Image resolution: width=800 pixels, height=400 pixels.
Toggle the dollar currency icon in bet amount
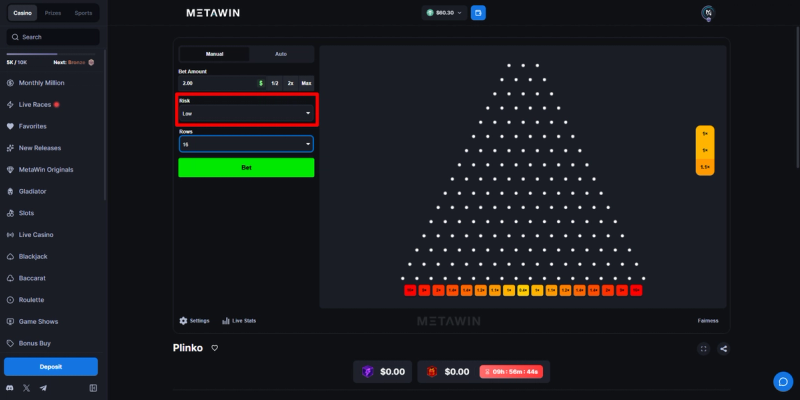[261, 83]
